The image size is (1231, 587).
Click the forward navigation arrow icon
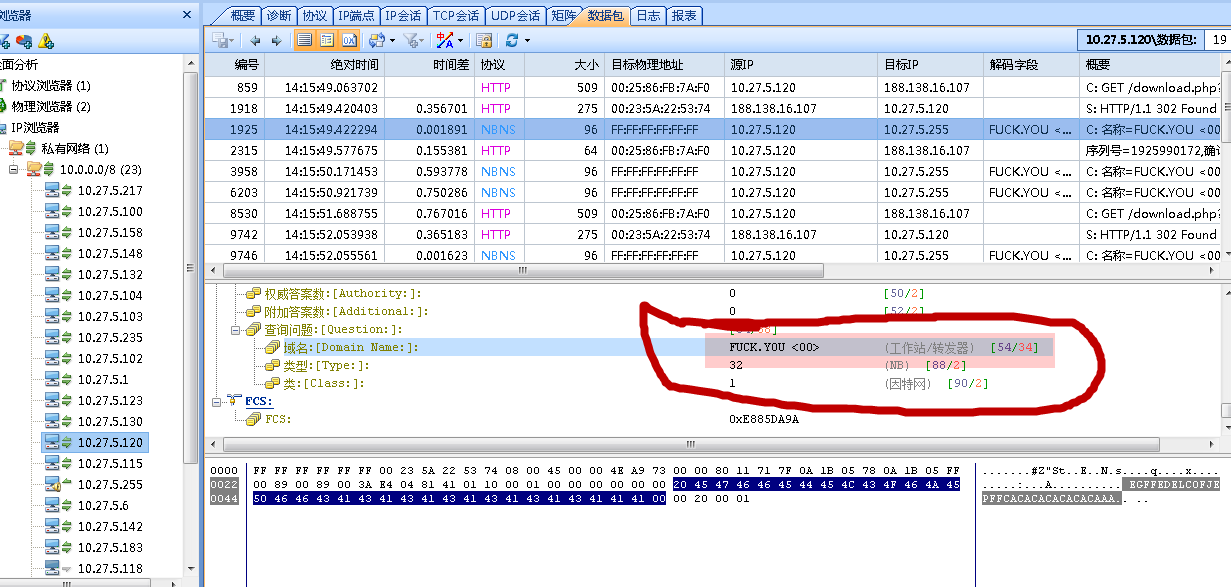click(x=276, y=39)
